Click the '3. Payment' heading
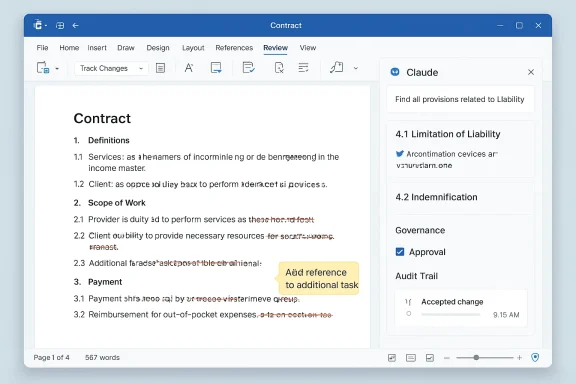576x384 pixels. click(98, 282)
